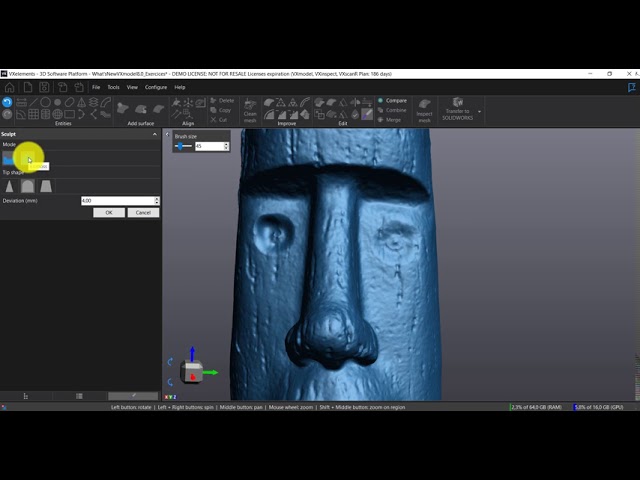Viewport: 640px width, 480px height.
Task: Select the pointed tip shape
Action: pyautogui.click(x=10, y=186)
